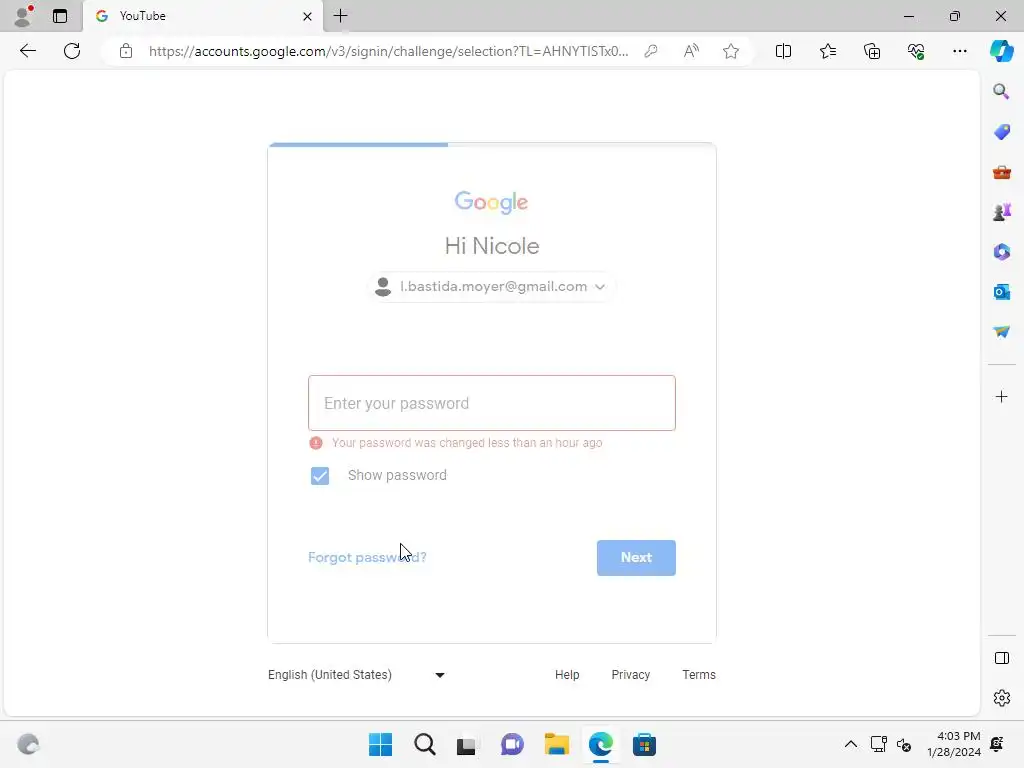View site information lock icon
The image size is (1024, 768).
(126, 51)
